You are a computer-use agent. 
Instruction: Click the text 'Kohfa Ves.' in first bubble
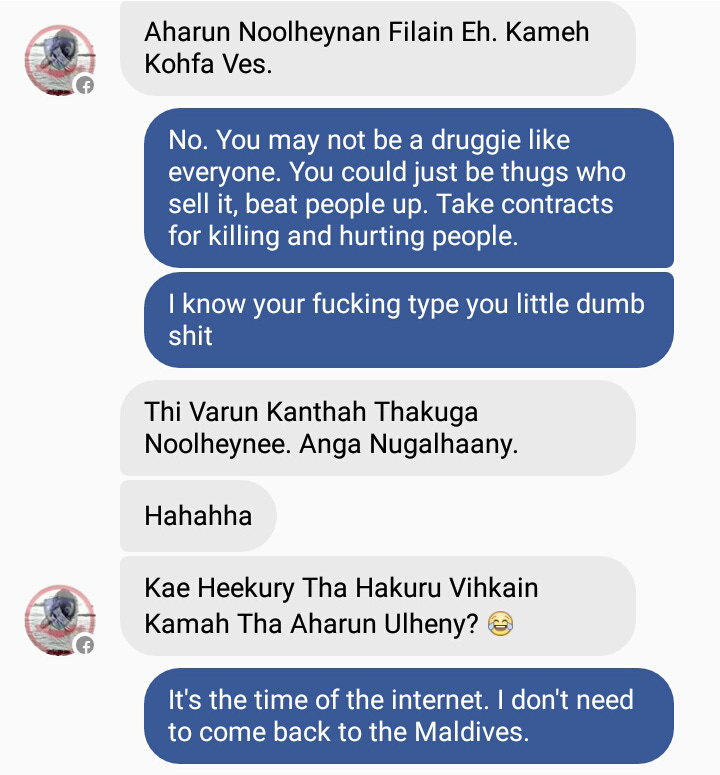point(208,64)
